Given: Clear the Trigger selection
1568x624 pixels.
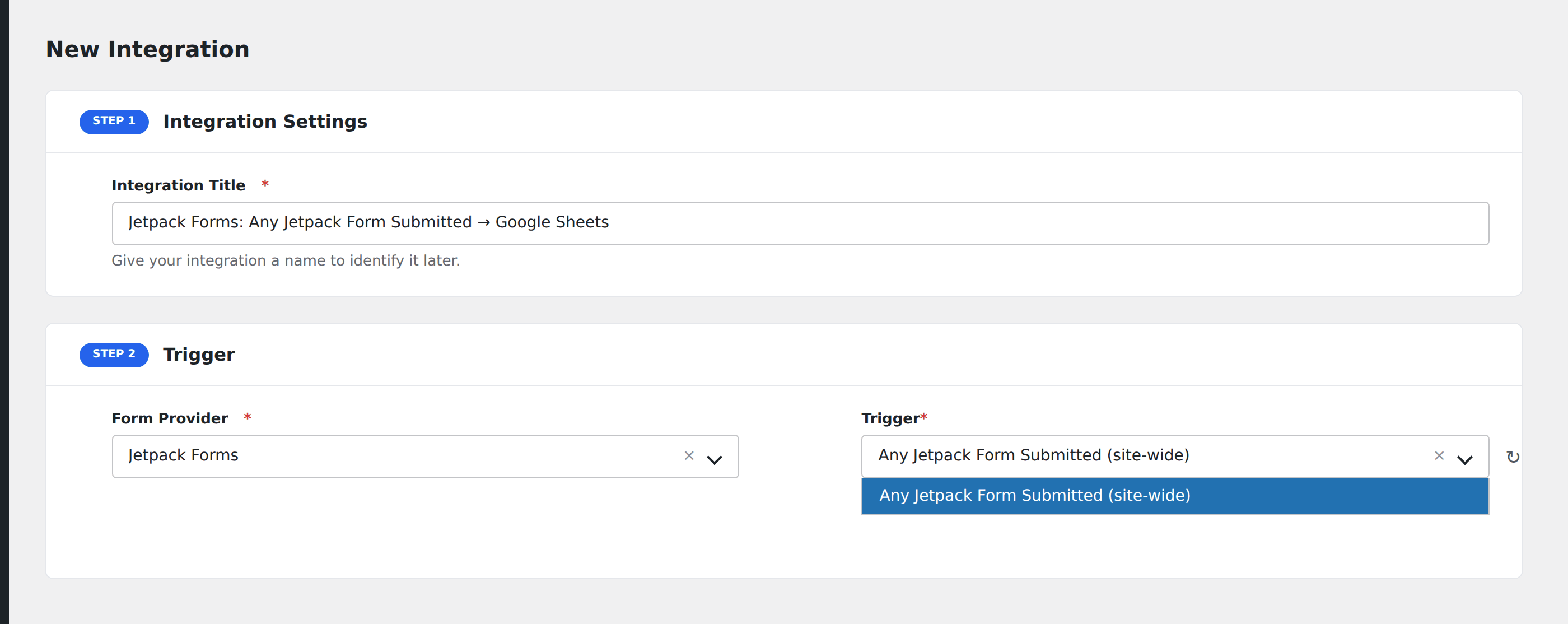Looking at the screenshot, I should click(x=1438, y=455).
